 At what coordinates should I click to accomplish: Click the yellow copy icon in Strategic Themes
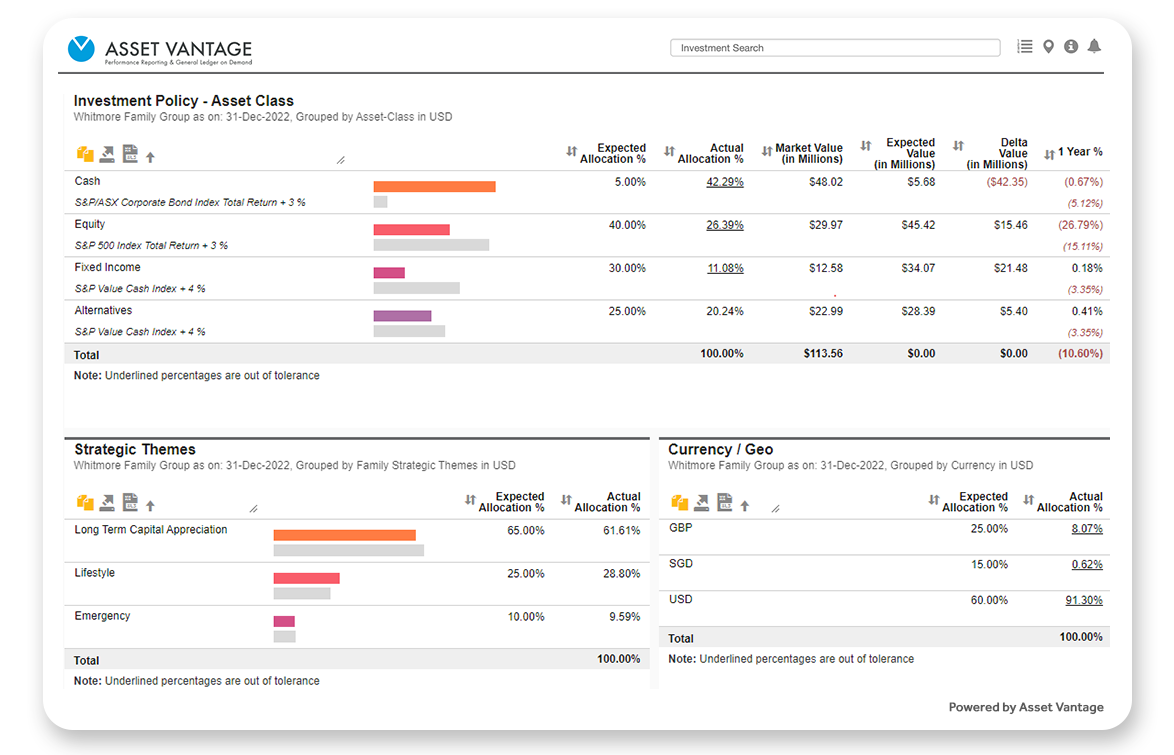[85, 503]
